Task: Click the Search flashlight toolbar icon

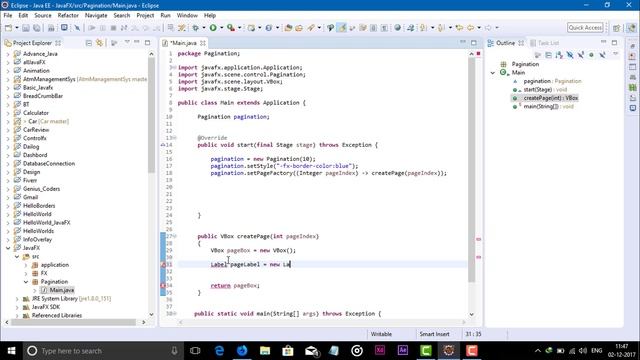Action: (x=311, y=28)
